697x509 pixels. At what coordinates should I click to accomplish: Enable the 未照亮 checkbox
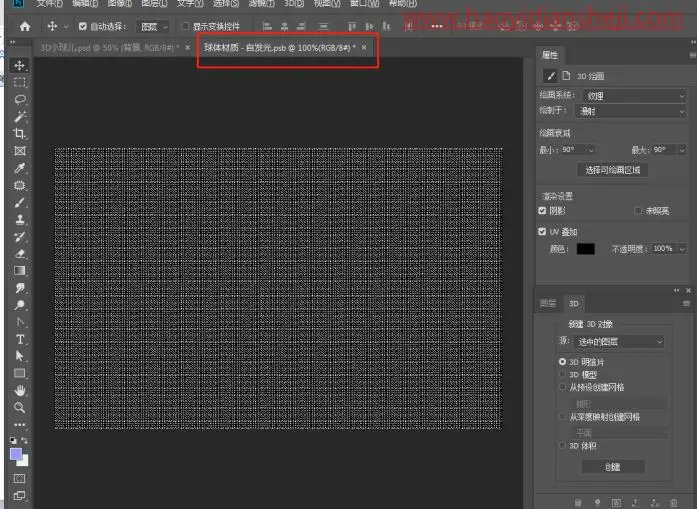[638, 210]
